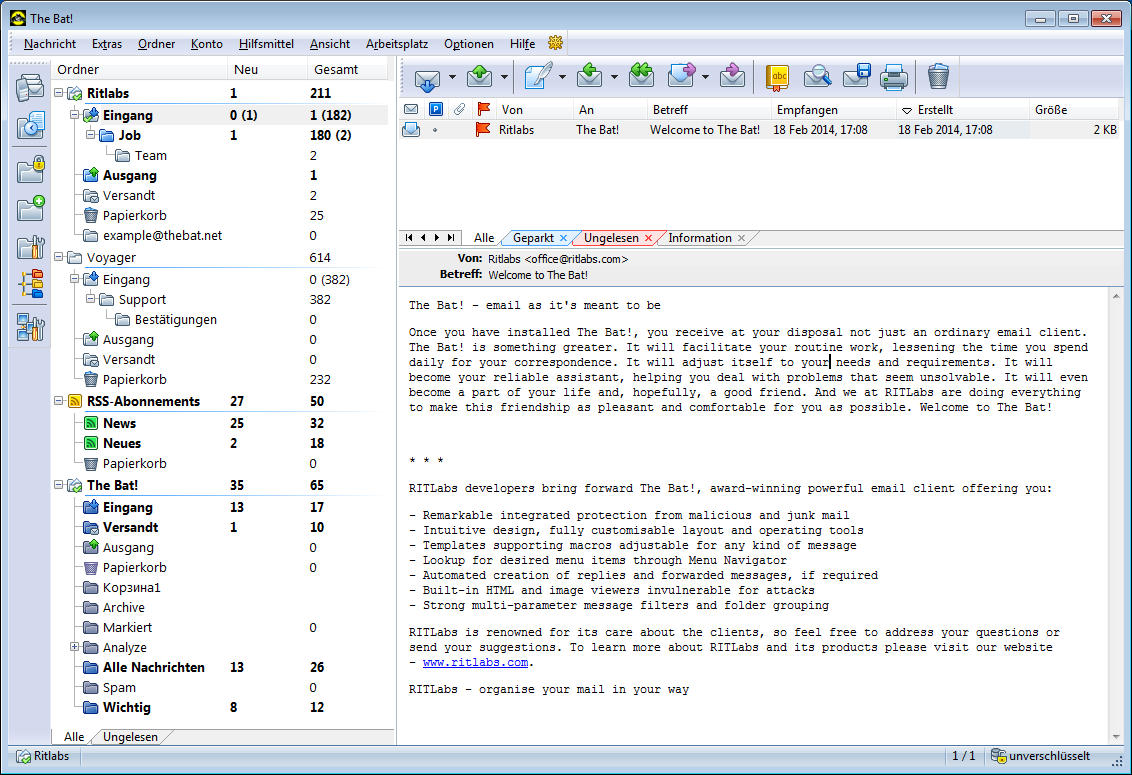Click the printer icon to print message
The height and width of the screenshot is (775, 1132).
(893, 77)
